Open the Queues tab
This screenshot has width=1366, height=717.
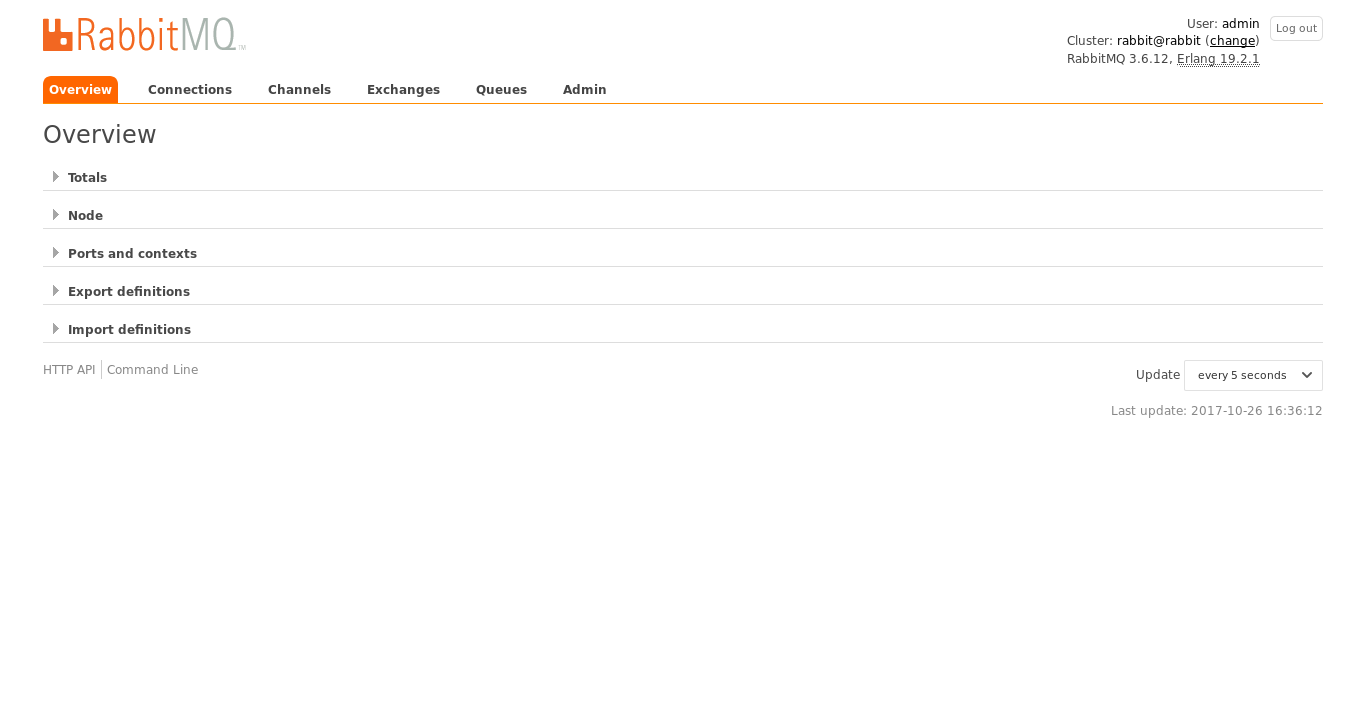[501, 89]
